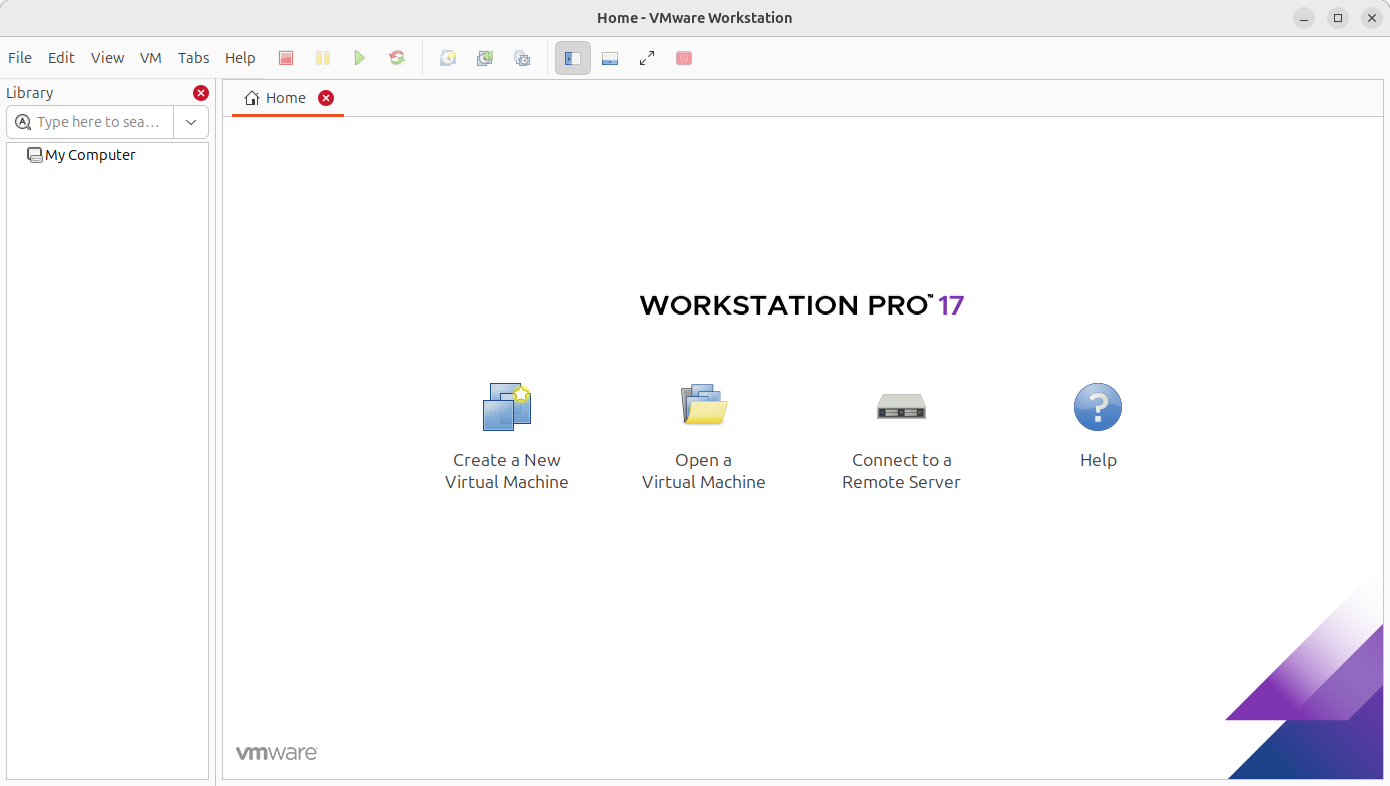The height and width of the screenshot is (786, 1390).
Task: Toggle the Show Library sidebar icon
Action: 573,58
